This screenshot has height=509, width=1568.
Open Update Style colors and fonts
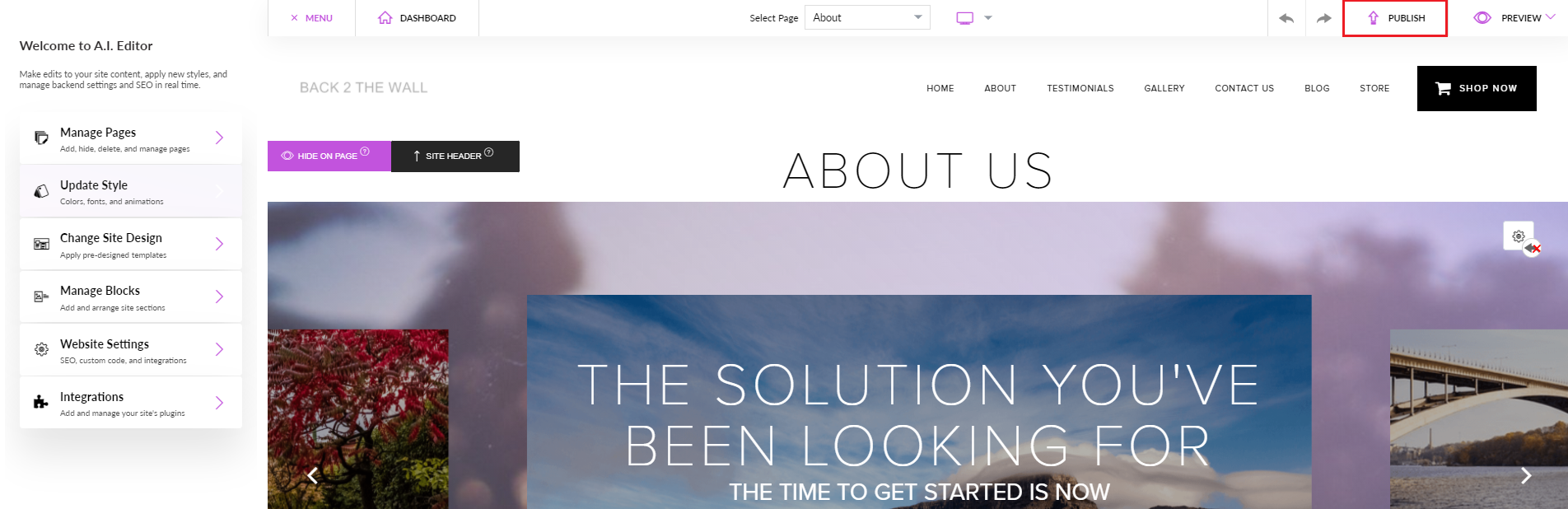click(131, 191)
